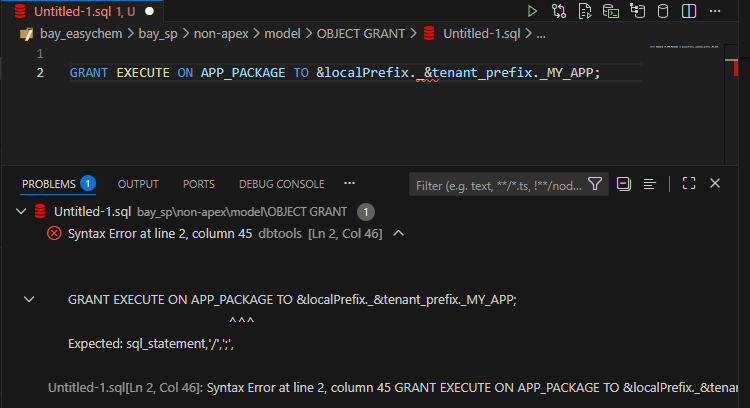Switch to the PROBLEMS tab

59,184
